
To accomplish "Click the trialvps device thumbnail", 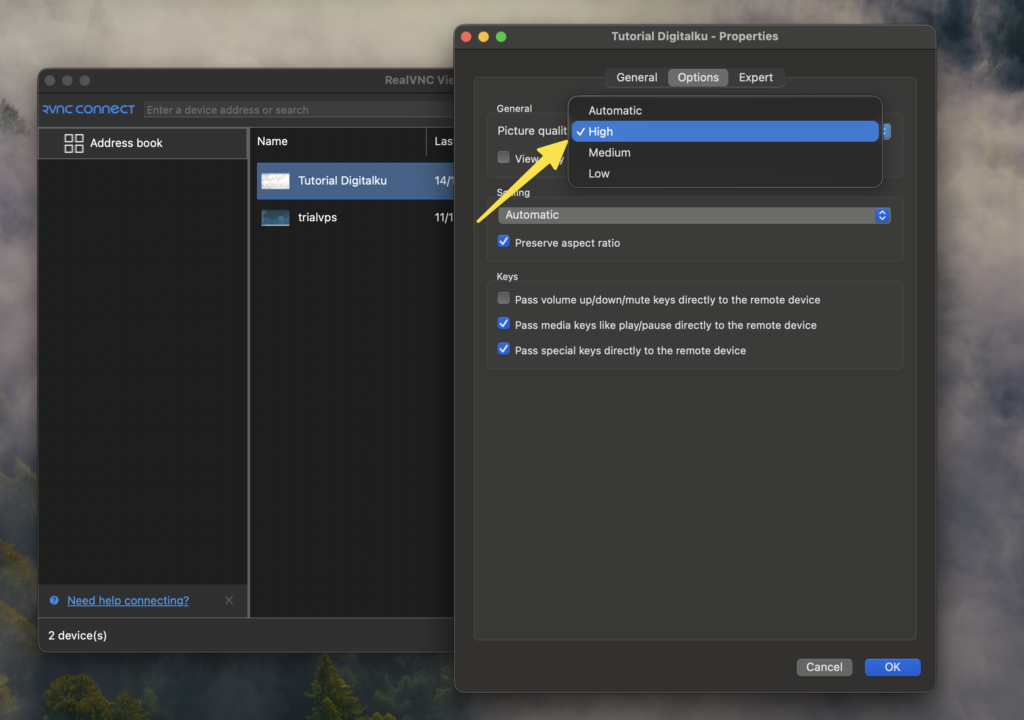I will tap(275, 218).
